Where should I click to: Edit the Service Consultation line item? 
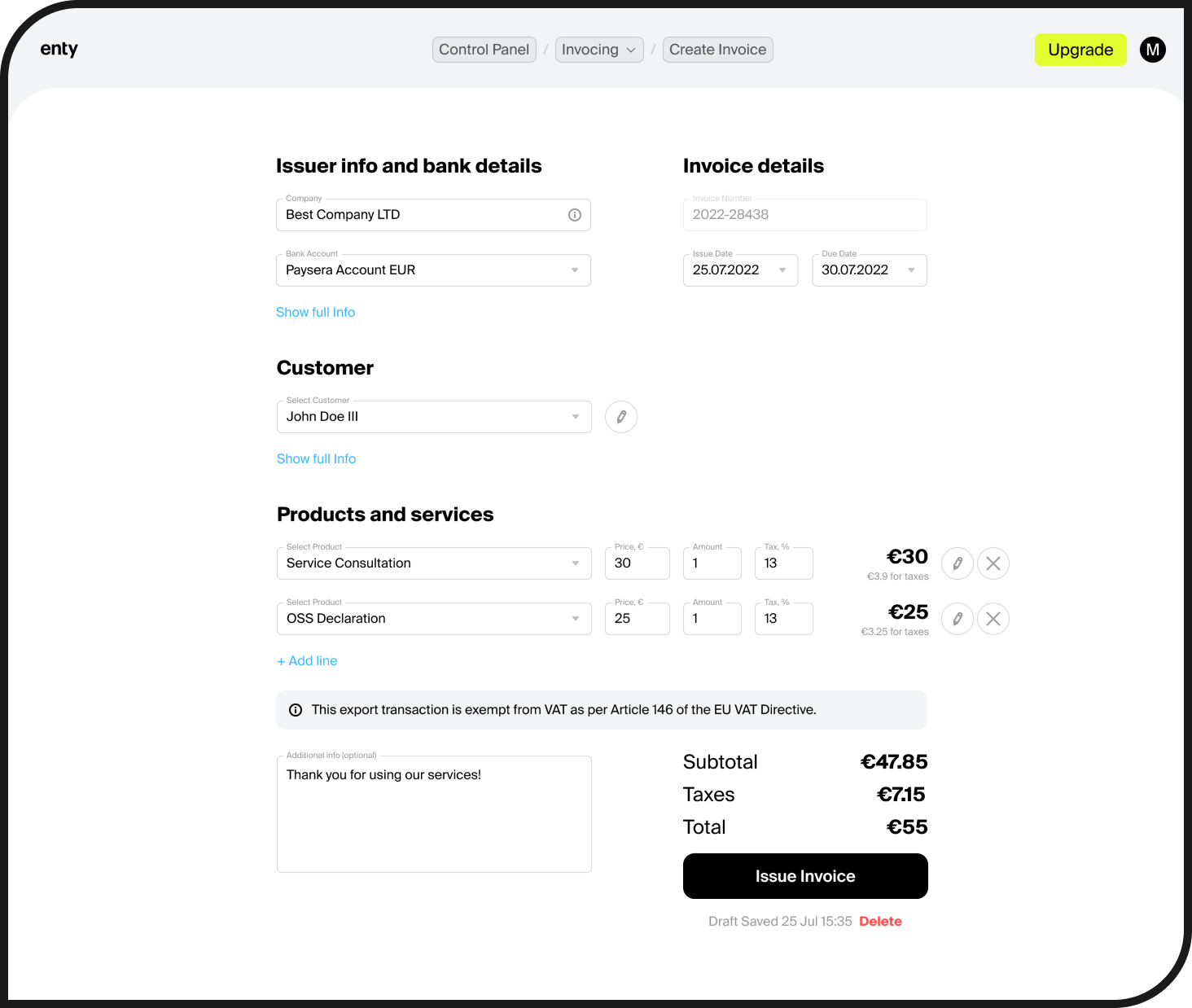point(958,563)
